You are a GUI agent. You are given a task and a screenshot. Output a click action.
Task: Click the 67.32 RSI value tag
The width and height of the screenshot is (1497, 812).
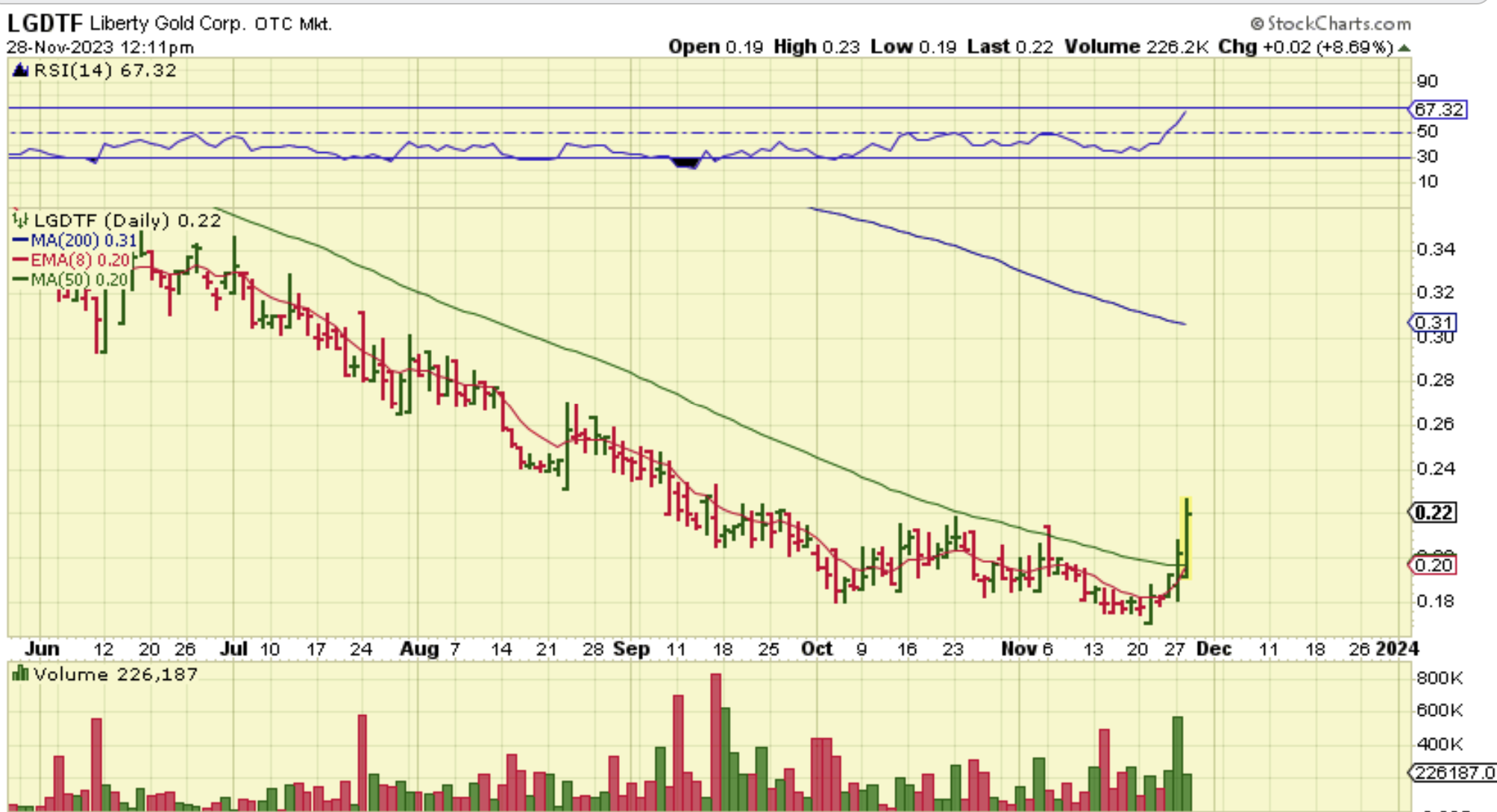click(x=1439, y=110)
